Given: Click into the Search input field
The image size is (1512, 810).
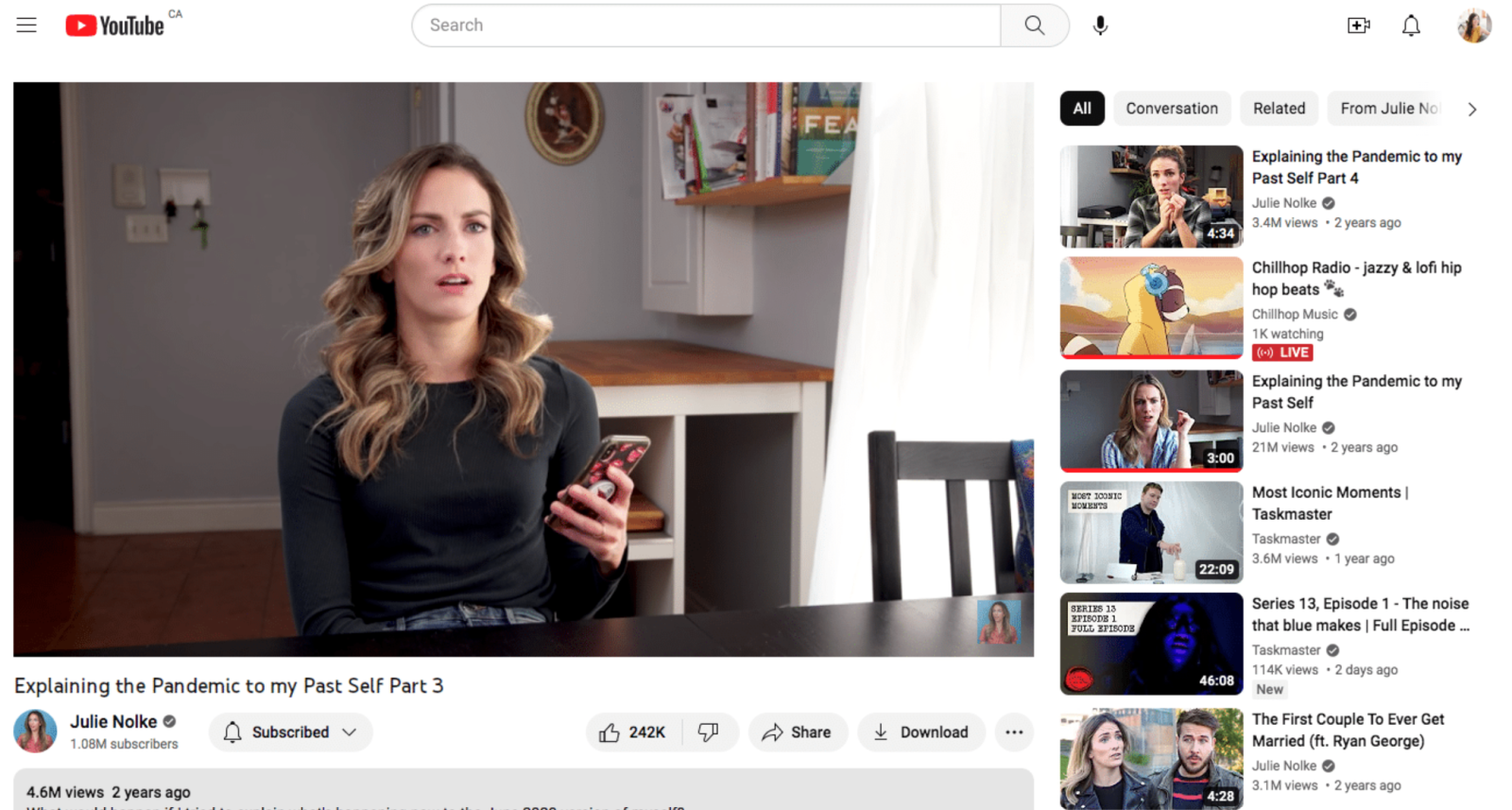Looking at the screenshot, I should (x=707, y=26).
